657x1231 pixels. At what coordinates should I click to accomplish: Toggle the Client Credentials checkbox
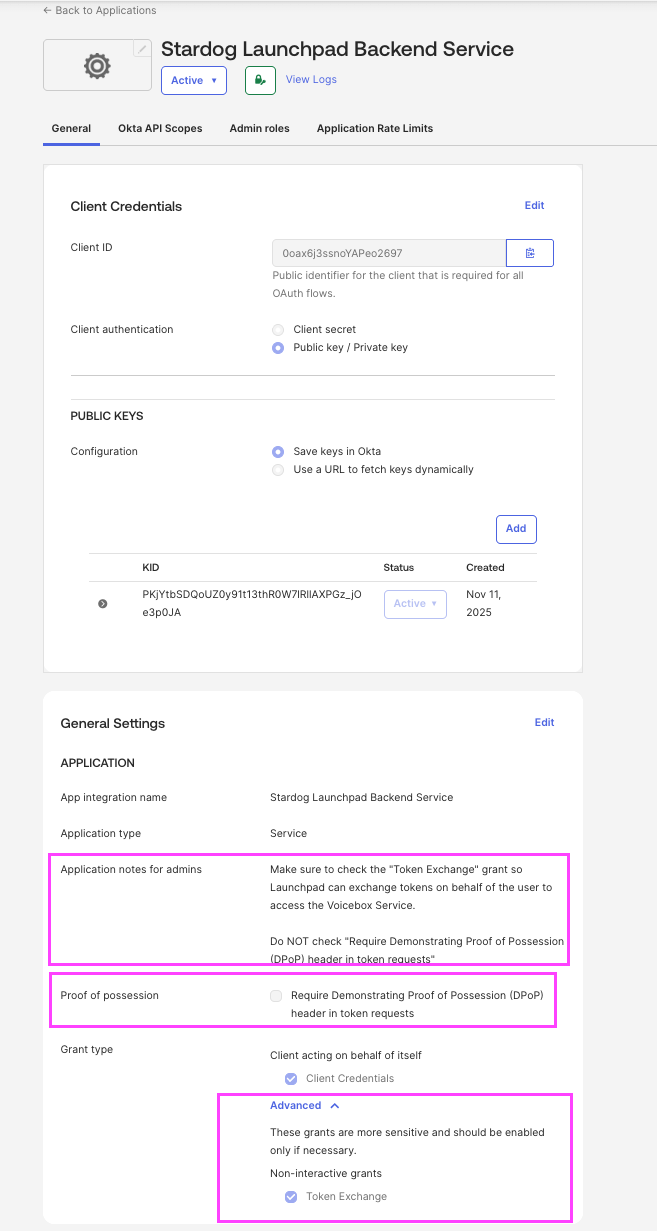pos(291,1079)
